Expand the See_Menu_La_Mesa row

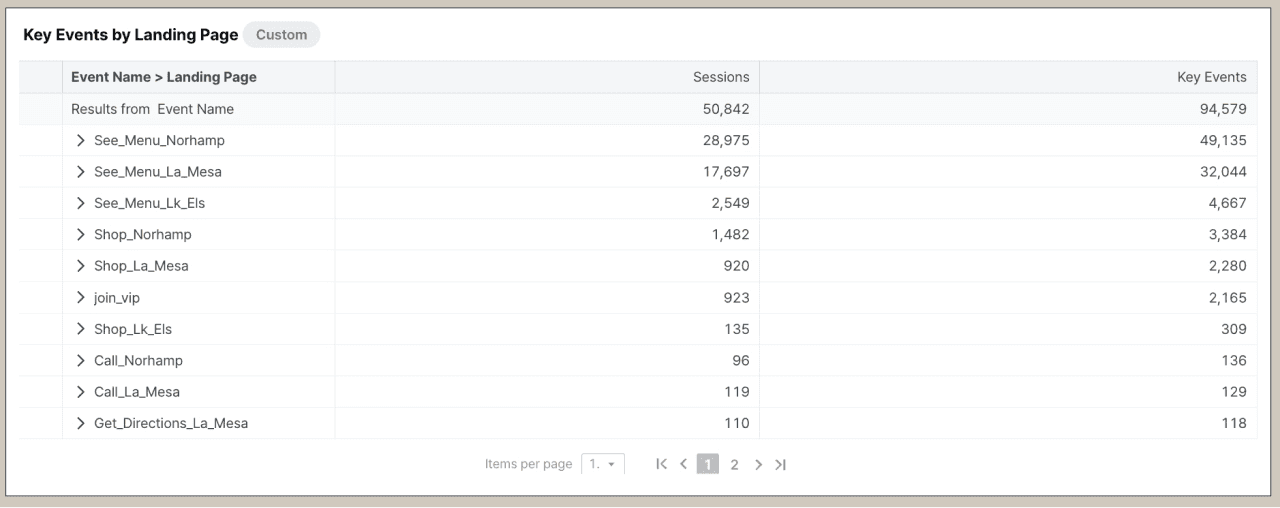coord(81,172)
